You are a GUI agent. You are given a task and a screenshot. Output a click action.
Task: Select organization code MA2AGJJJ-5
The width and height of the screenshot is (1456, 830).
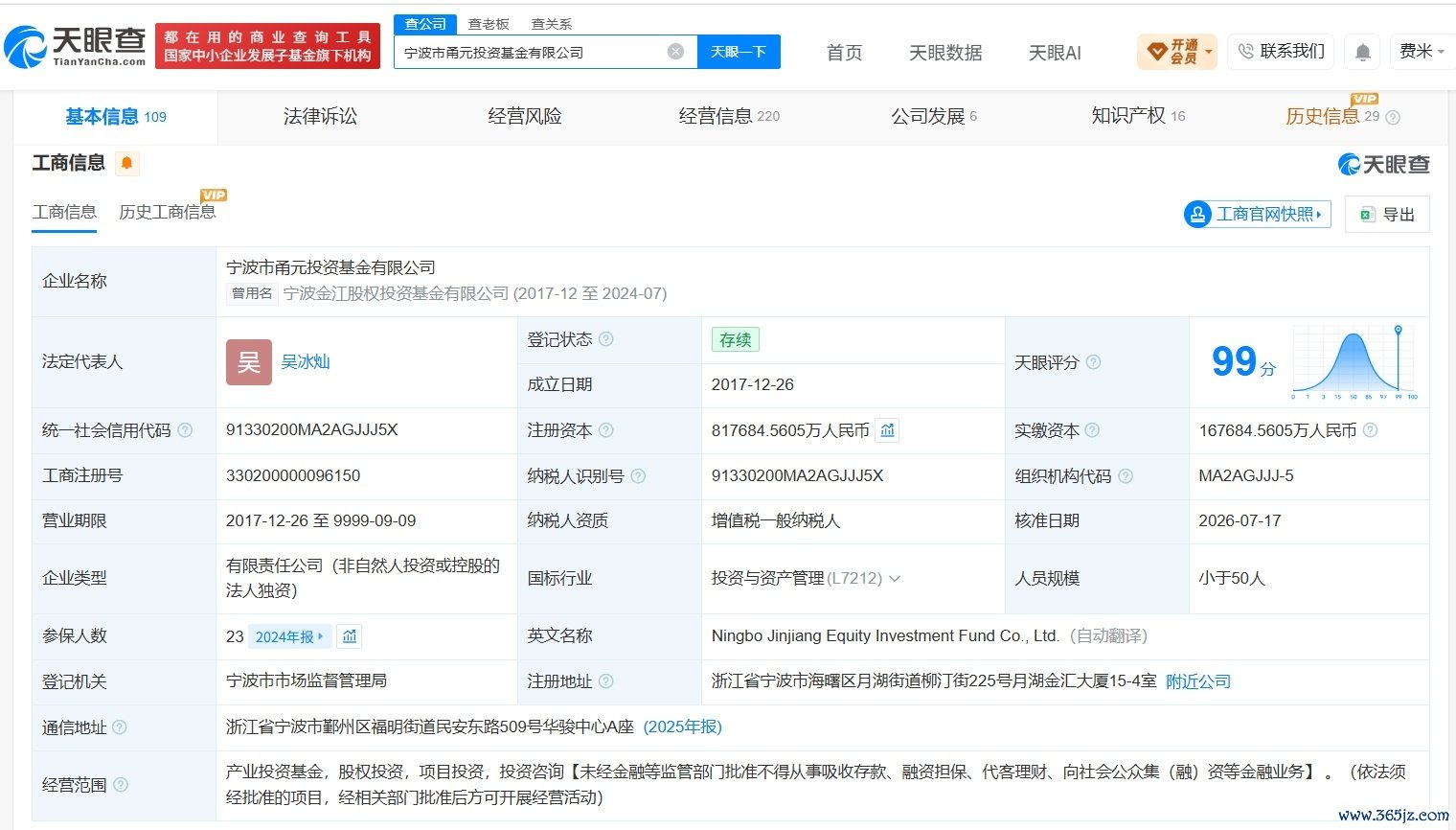pos(1246,476)
